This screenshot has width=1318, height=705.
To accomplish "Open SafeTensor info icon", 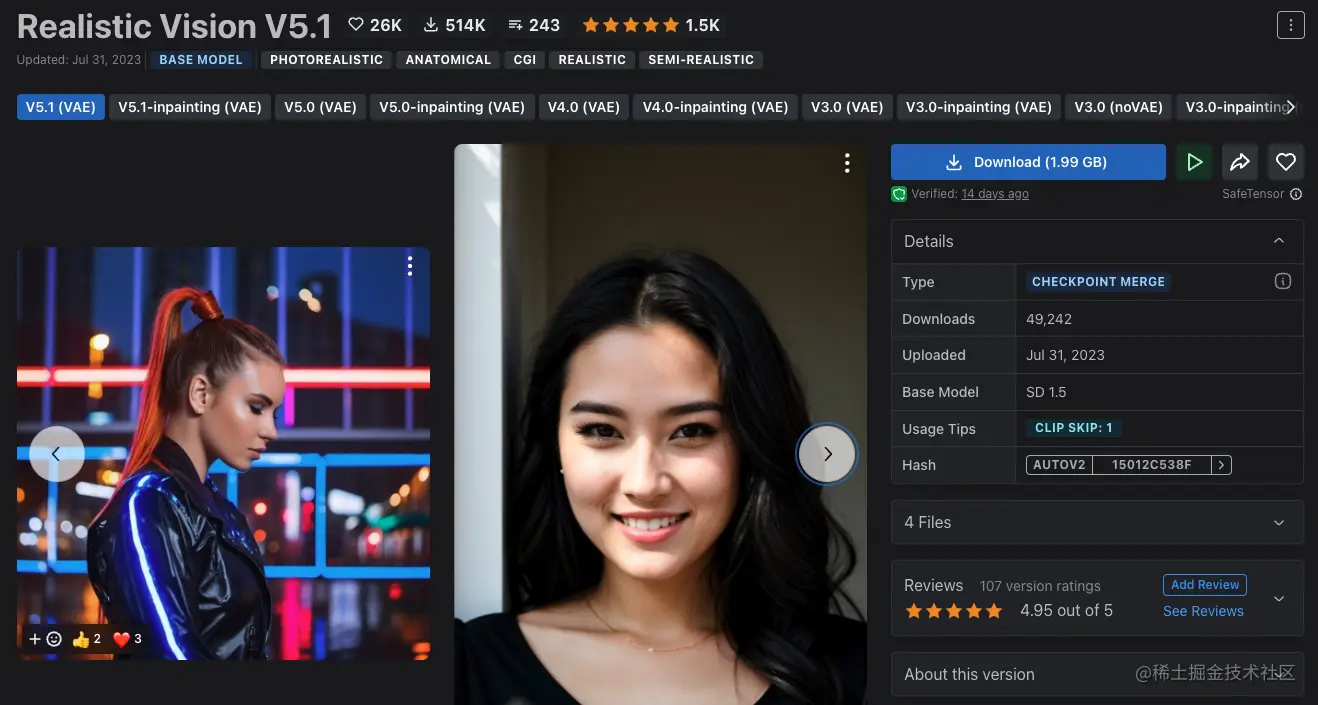I will coord(1296,194).
